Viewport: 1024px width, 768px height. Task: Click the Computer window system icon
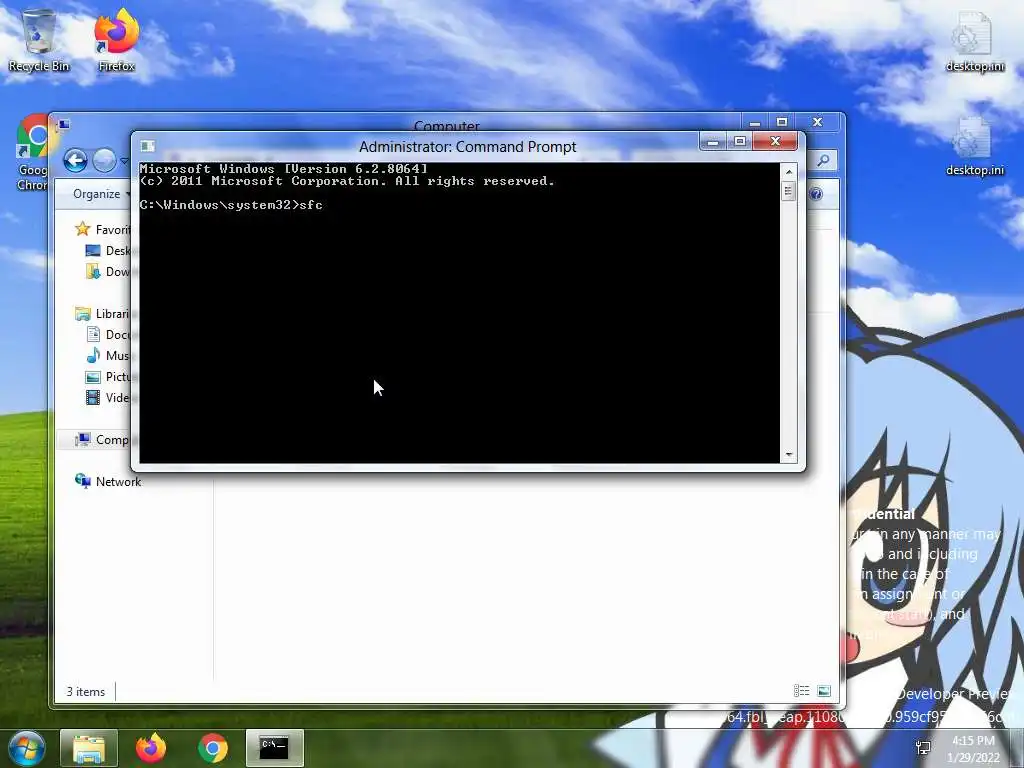63,124
